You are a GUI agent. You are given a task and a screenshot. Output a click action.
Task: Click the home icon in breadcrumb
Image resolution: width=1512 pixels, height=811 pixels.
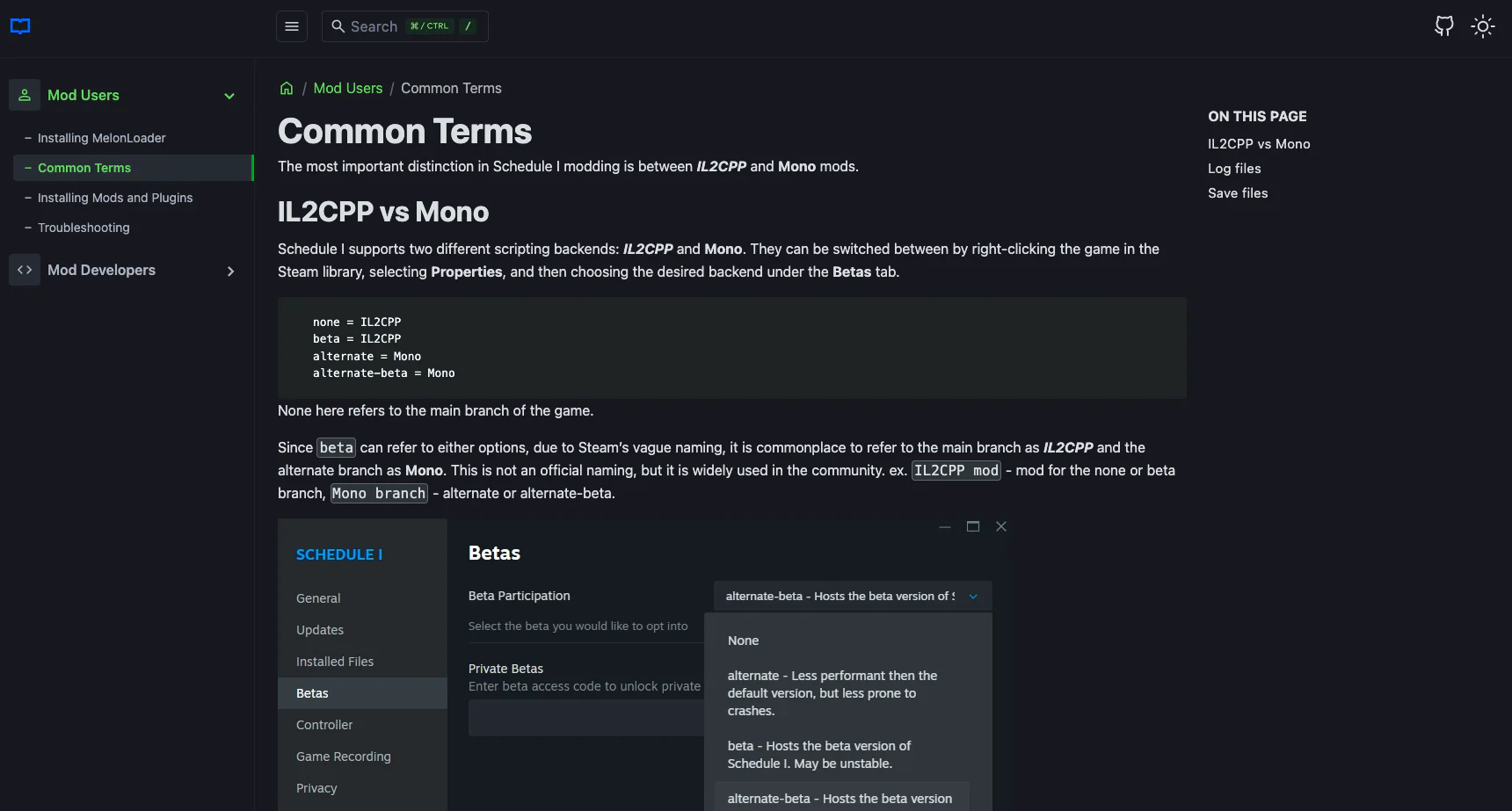[287, 88]
